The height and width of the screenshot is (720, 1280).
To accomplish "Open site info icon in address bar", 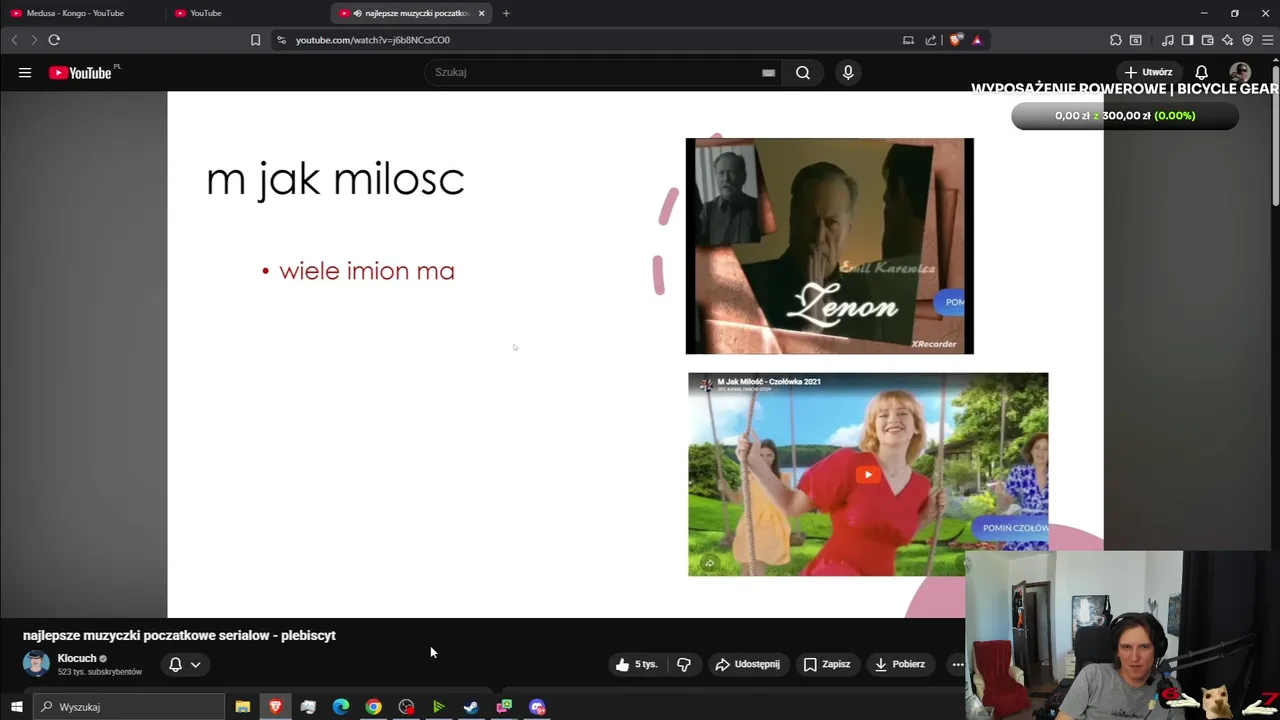I will pyautogui.click(x=281, y=40).
